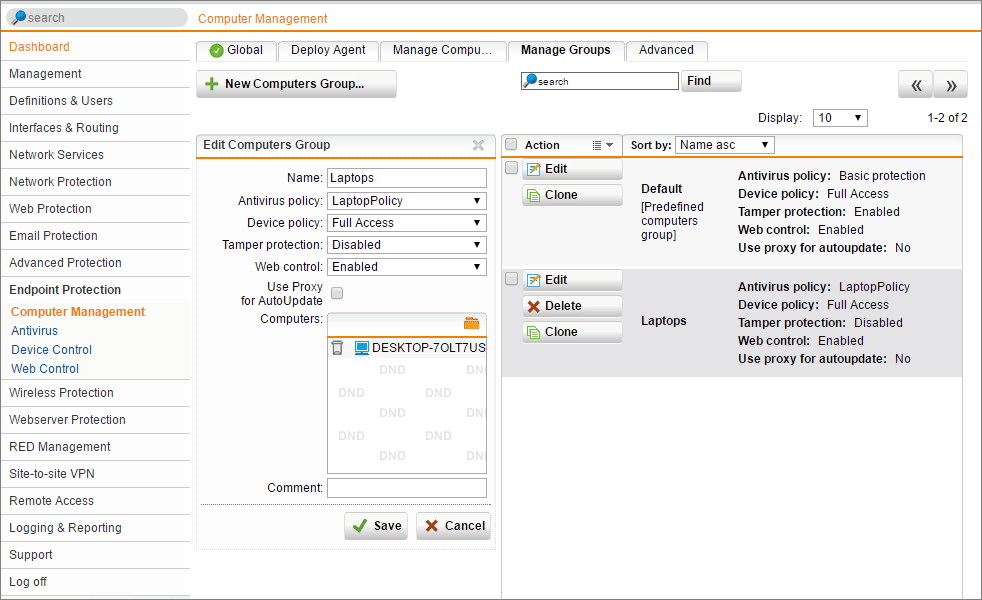Image resolution: width=982 pixels, height=600 pixels.
Task: Open Definitions & Users menu
Action: (61, 101)
